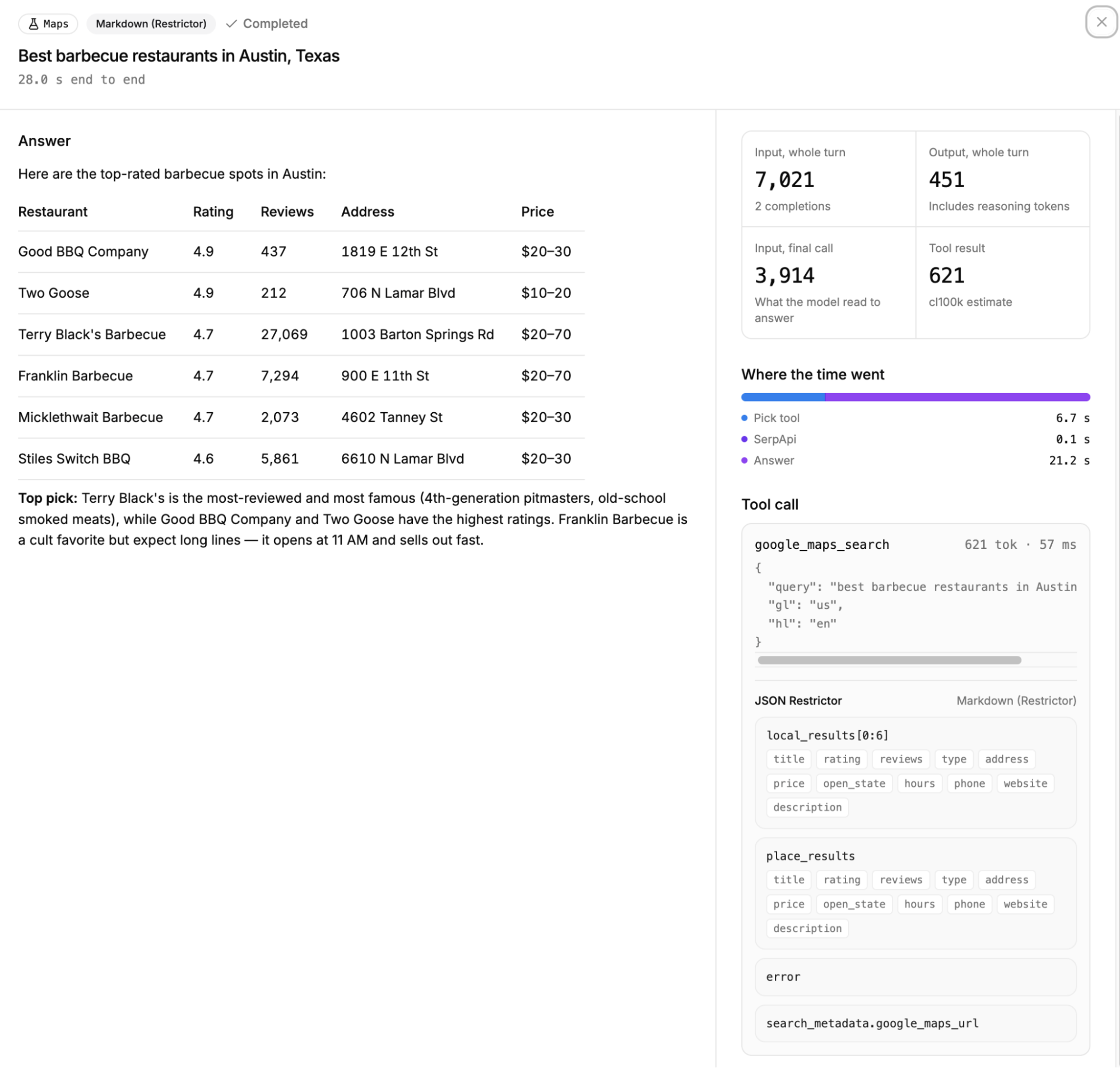Click the 621 tok · 57 ms label
Screen dimensions: 1120x1068
coord(1020,544)
